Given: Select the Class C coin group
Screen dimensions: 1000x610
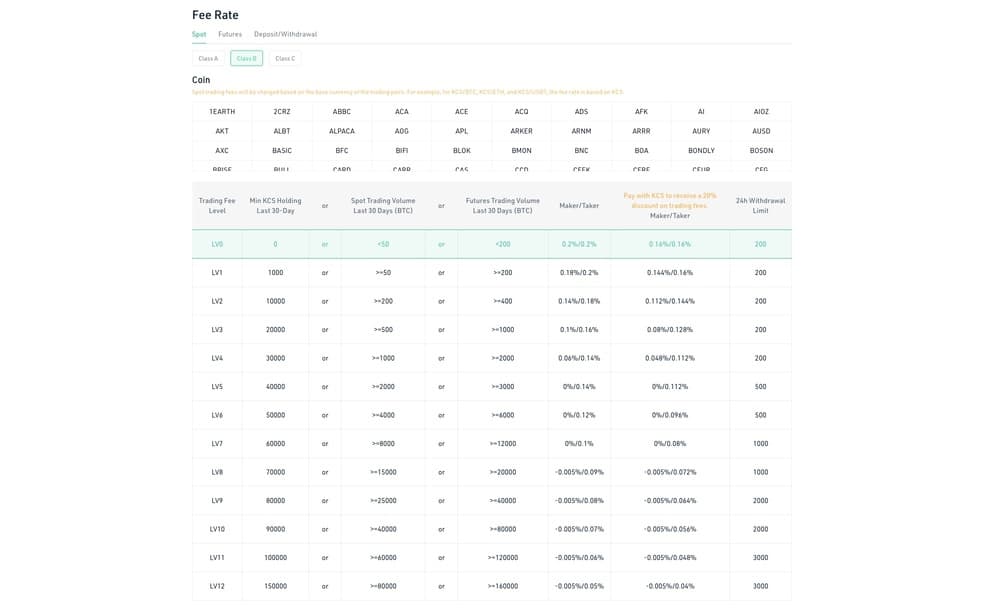Looking at the screenshot, I should pyautogui.click(x=285, y=59).
